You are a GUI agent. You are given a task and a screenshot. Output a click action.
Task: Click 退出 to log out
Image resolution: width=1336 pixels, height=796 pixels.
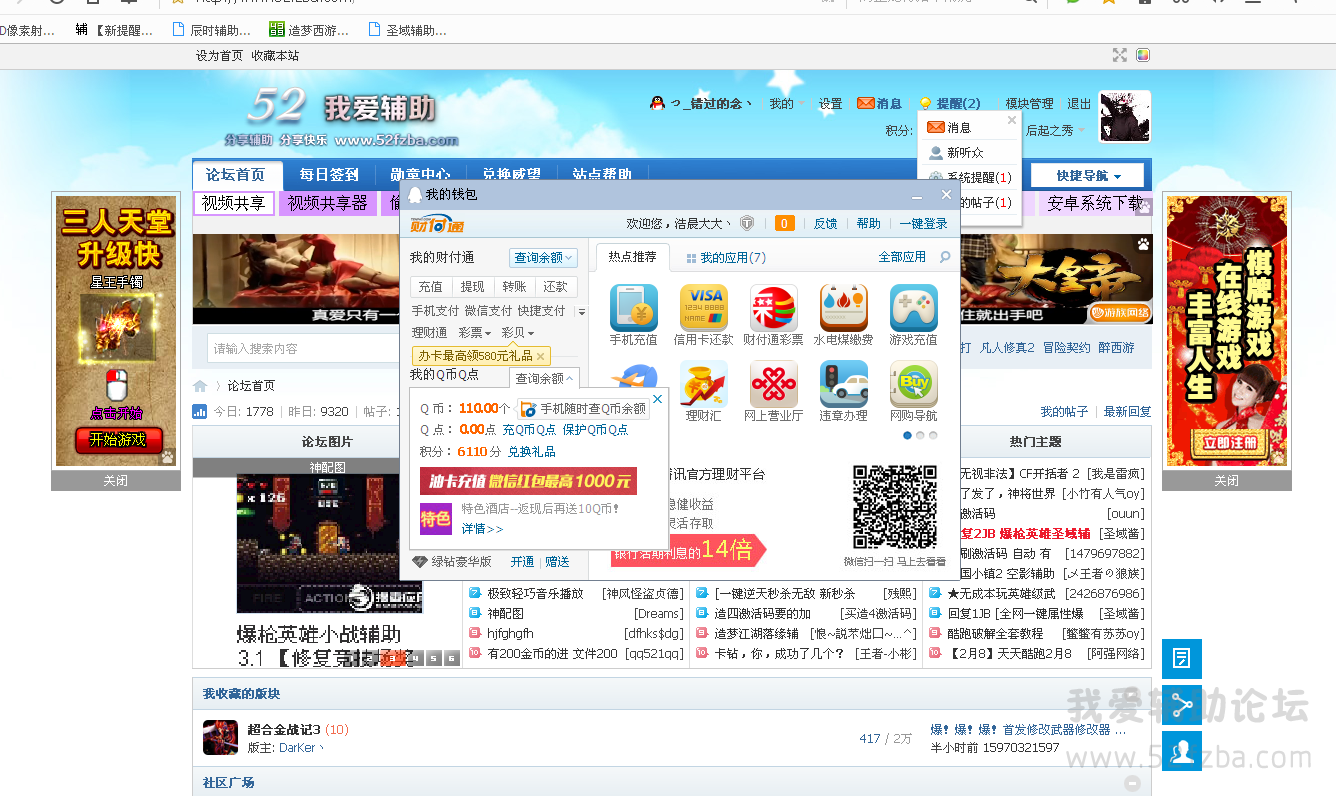click(1079, 104)
